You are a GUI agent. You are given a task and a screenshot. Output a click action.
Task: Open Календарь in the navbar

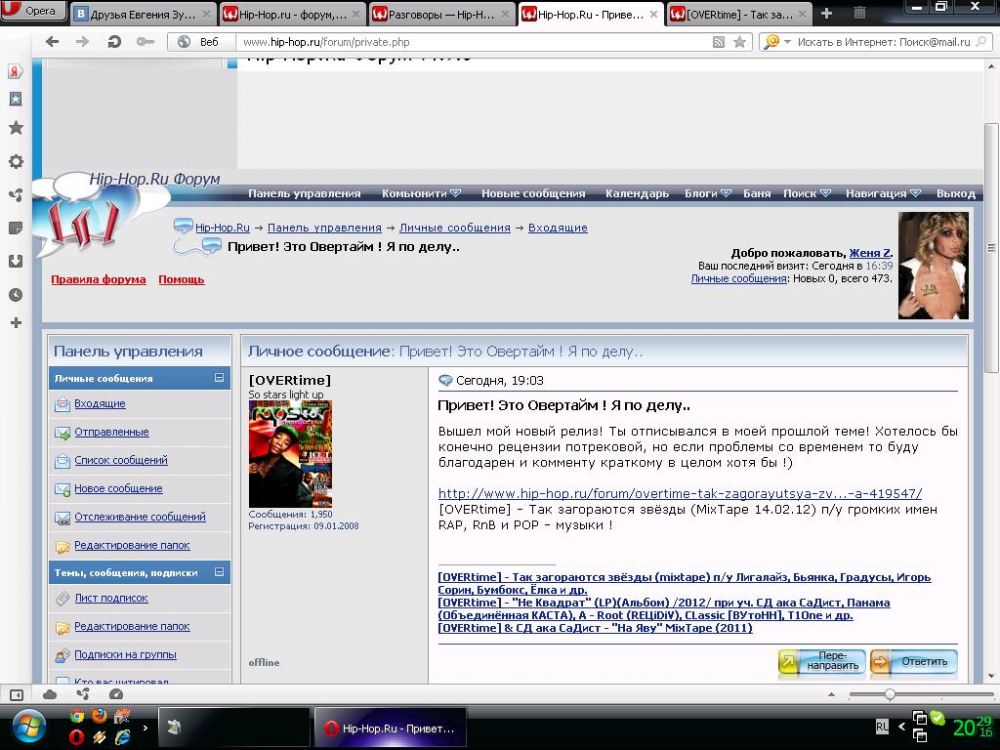point(637,193)
